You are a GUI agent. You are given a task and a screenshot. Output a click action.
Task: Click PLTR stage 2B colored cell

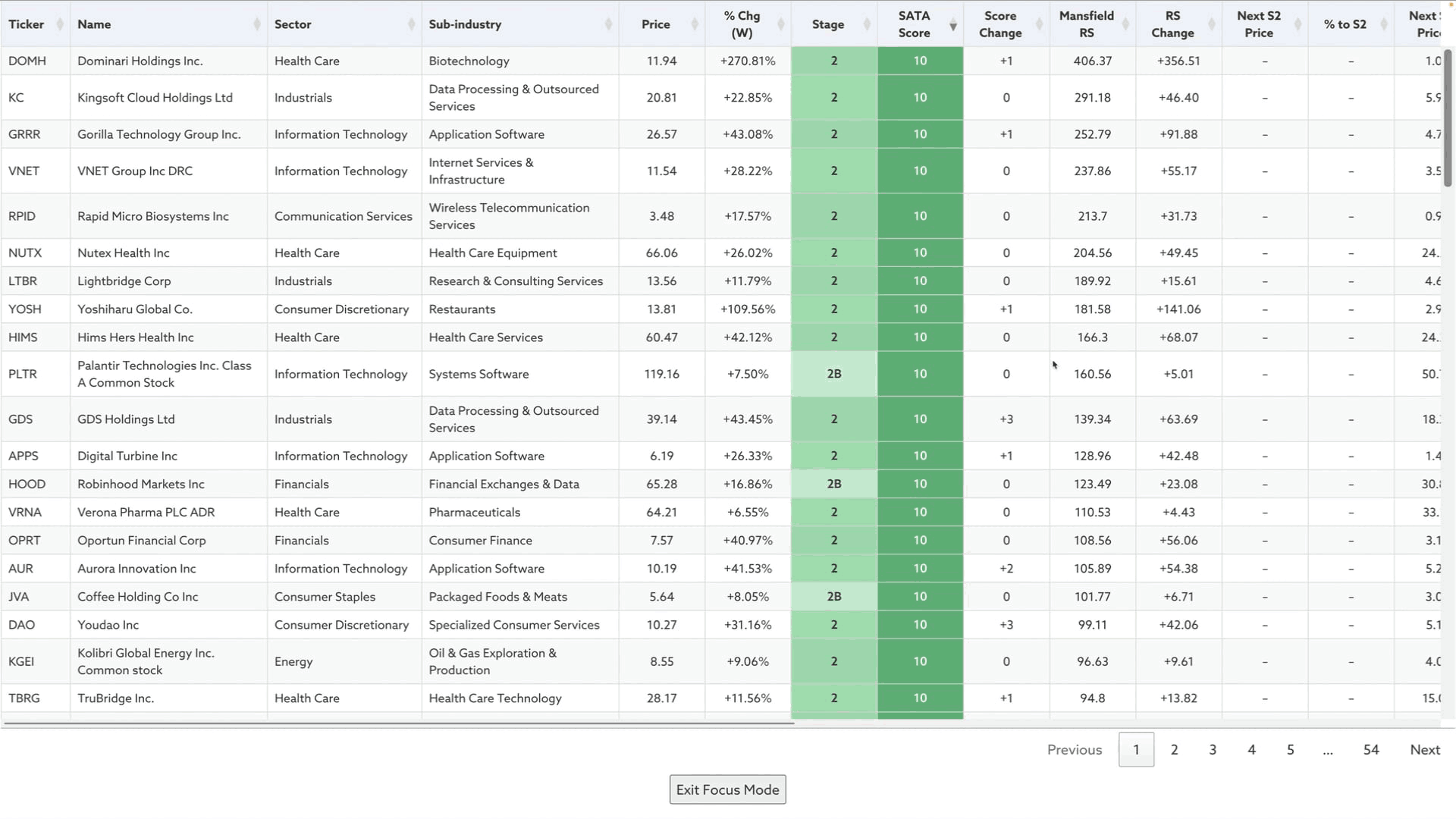[x=833, y=374]
